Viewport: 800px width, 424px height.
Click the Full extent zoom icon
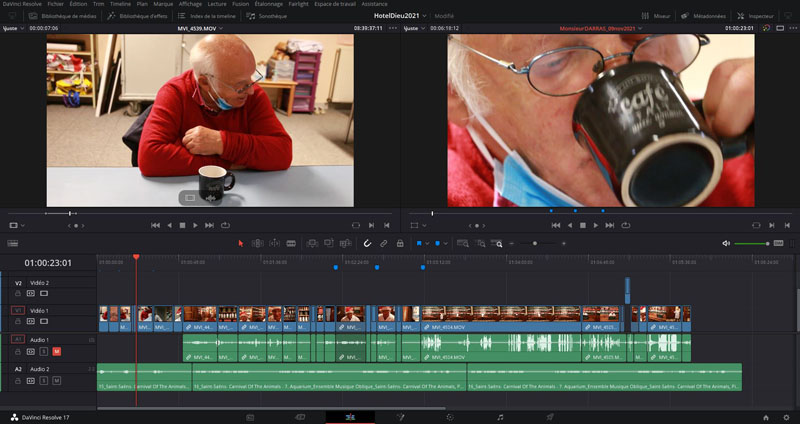(x=463, y=243)
